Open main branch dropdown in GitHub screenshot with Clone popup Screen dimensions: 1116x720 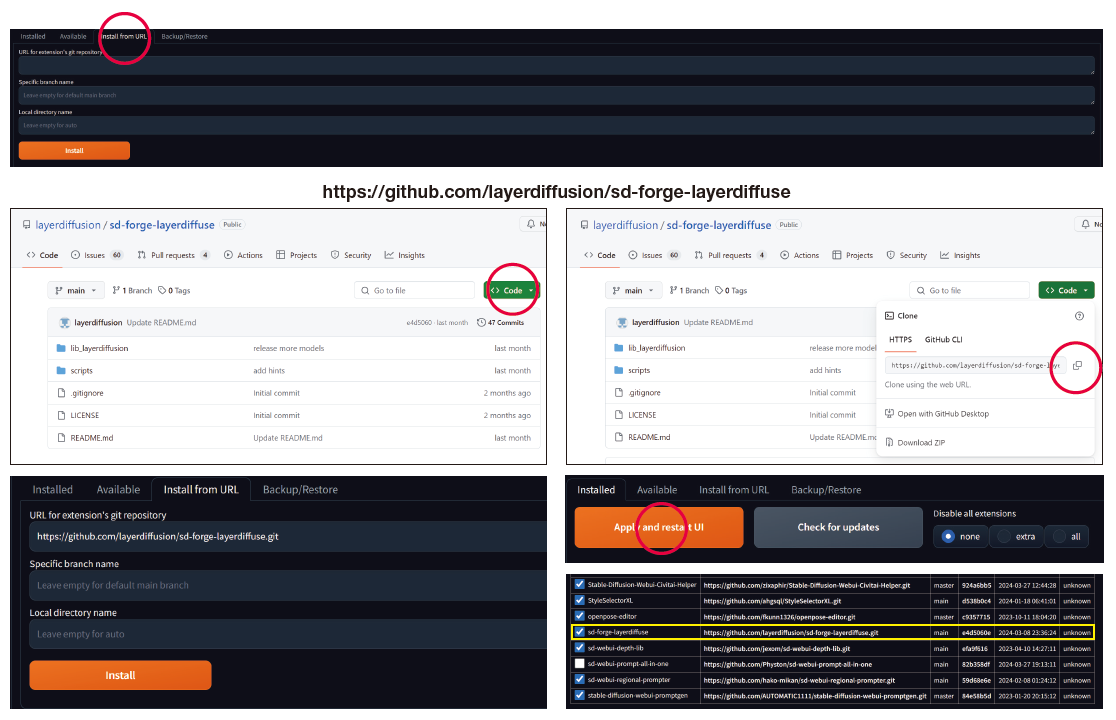click(x=633, y=290)
